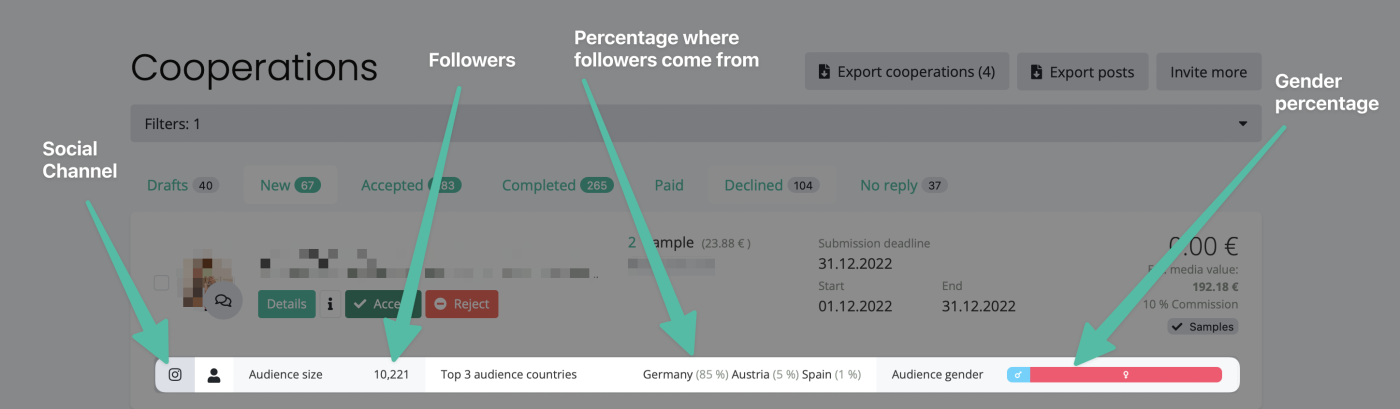Tick the cooperation row checkbox
Screen dimensions: 1400x409
(x=161, y=283)
